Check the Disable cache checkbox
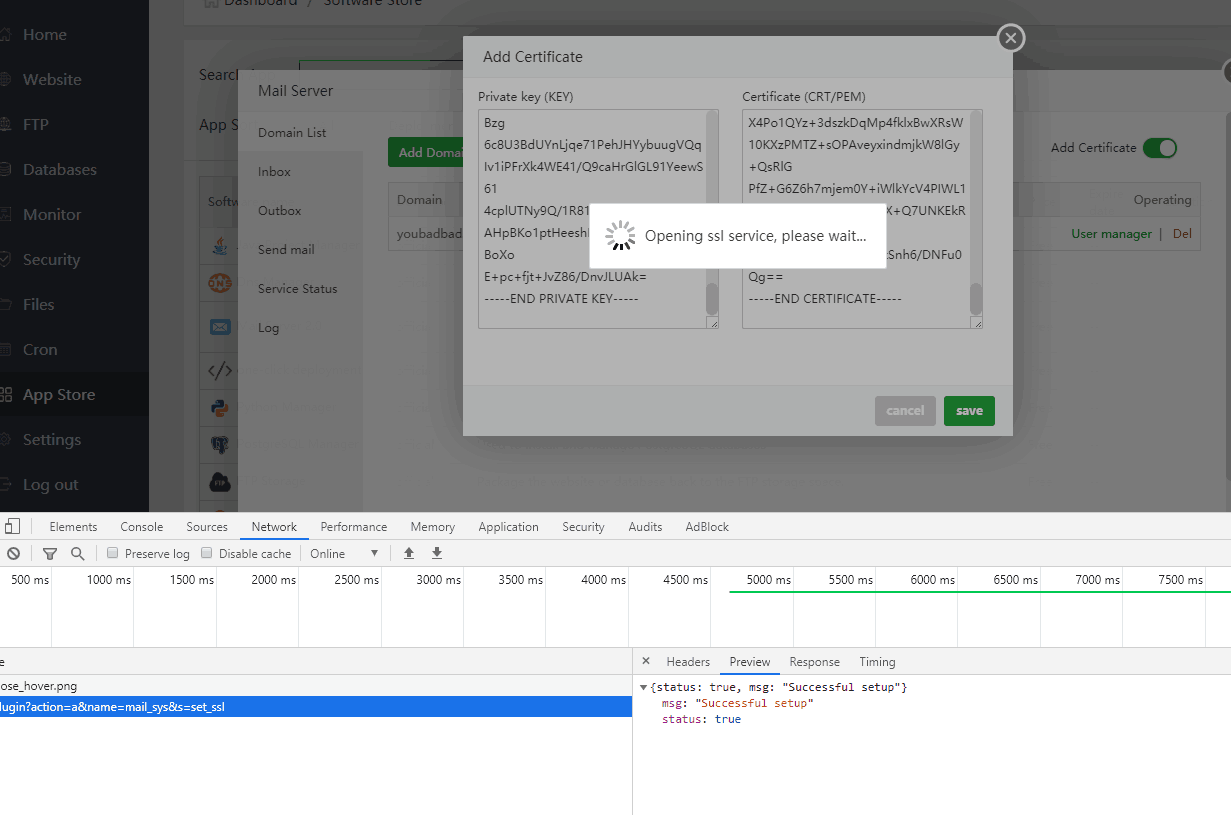Screen dimensions: 1231x815 pos(207,553)
